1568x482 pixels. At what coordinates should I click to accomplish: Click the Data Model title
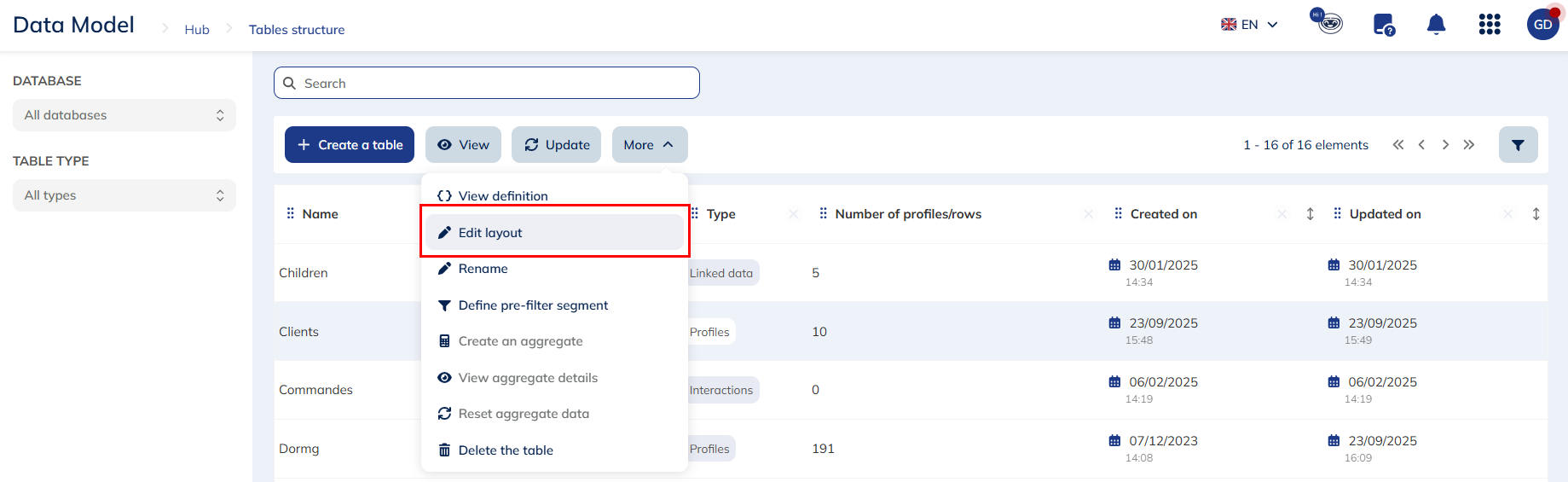coord(73,25)
